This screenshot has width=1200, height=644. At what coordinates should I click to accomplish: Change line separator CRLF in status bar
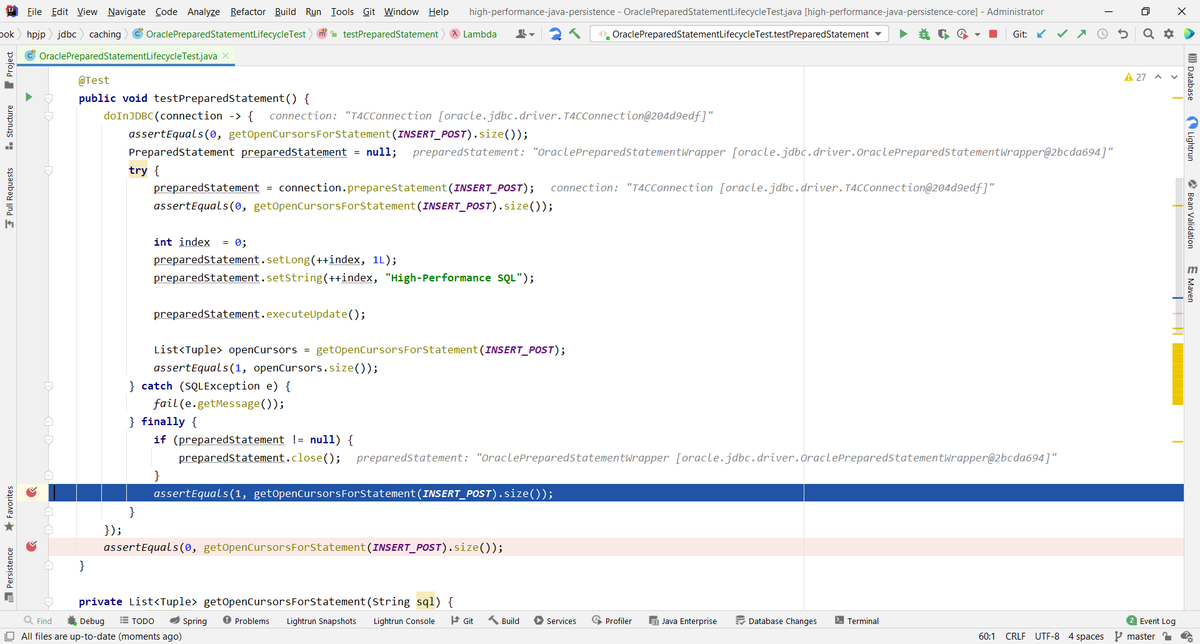pyautogui.click(x=1015, y=636)
